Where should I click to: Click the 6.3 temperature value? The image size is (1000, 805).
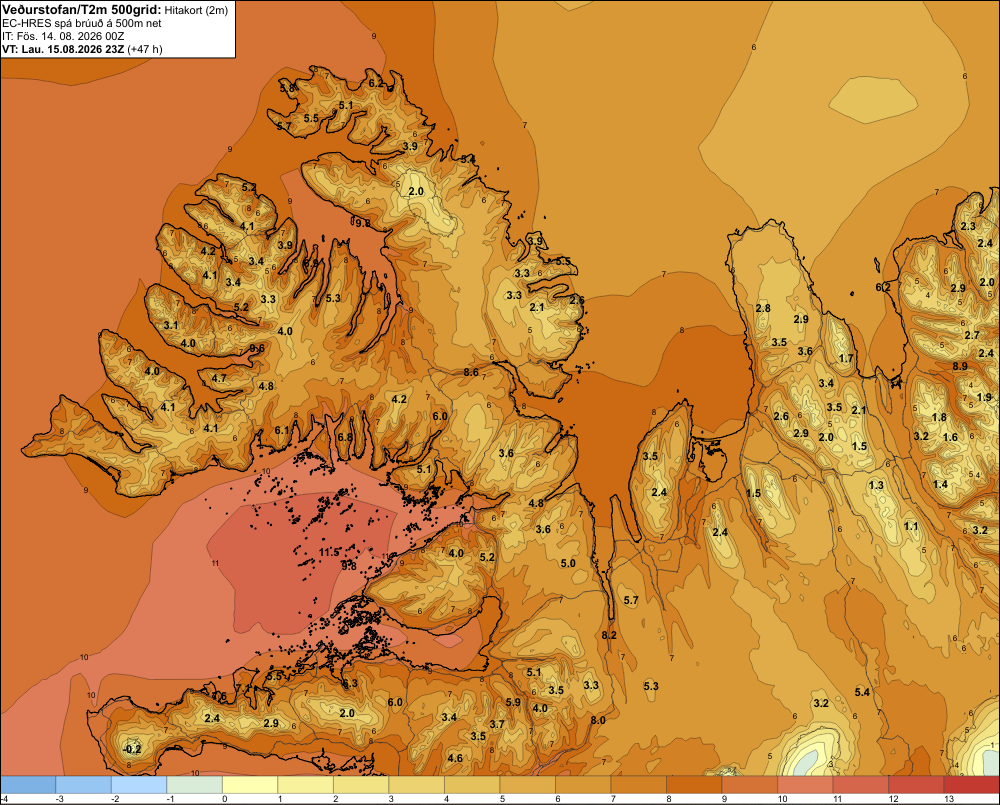pyautogui.click(x=350, y=683)
